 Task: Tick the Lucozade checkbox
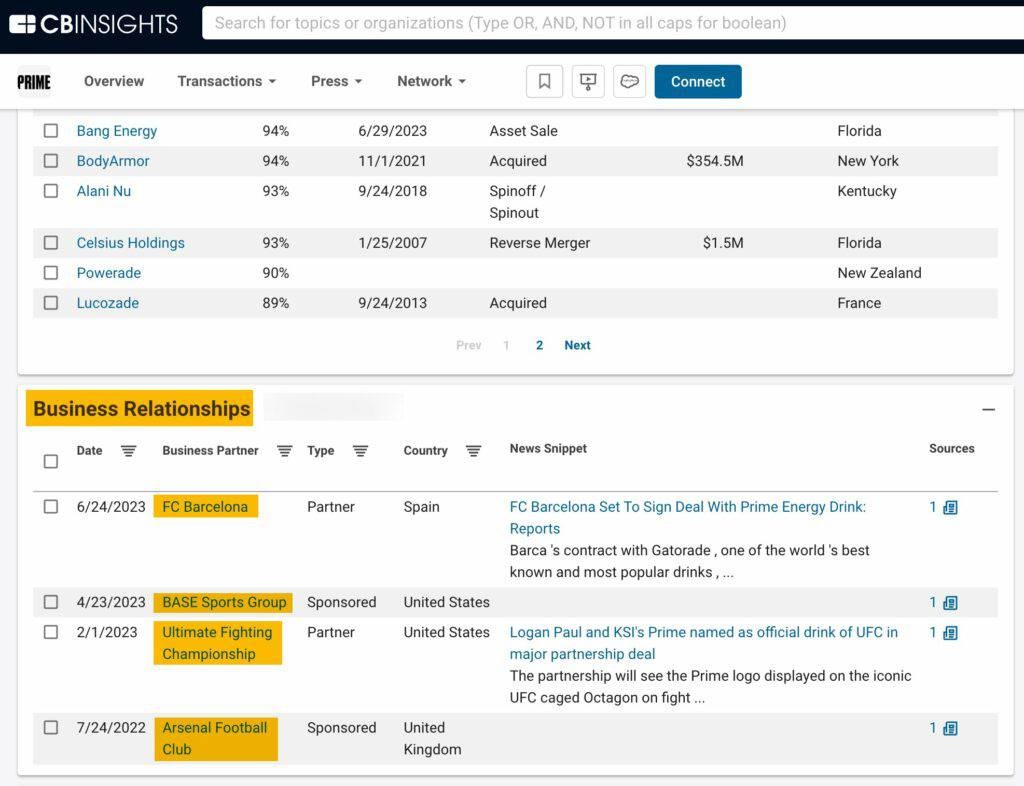click(51, 302)
